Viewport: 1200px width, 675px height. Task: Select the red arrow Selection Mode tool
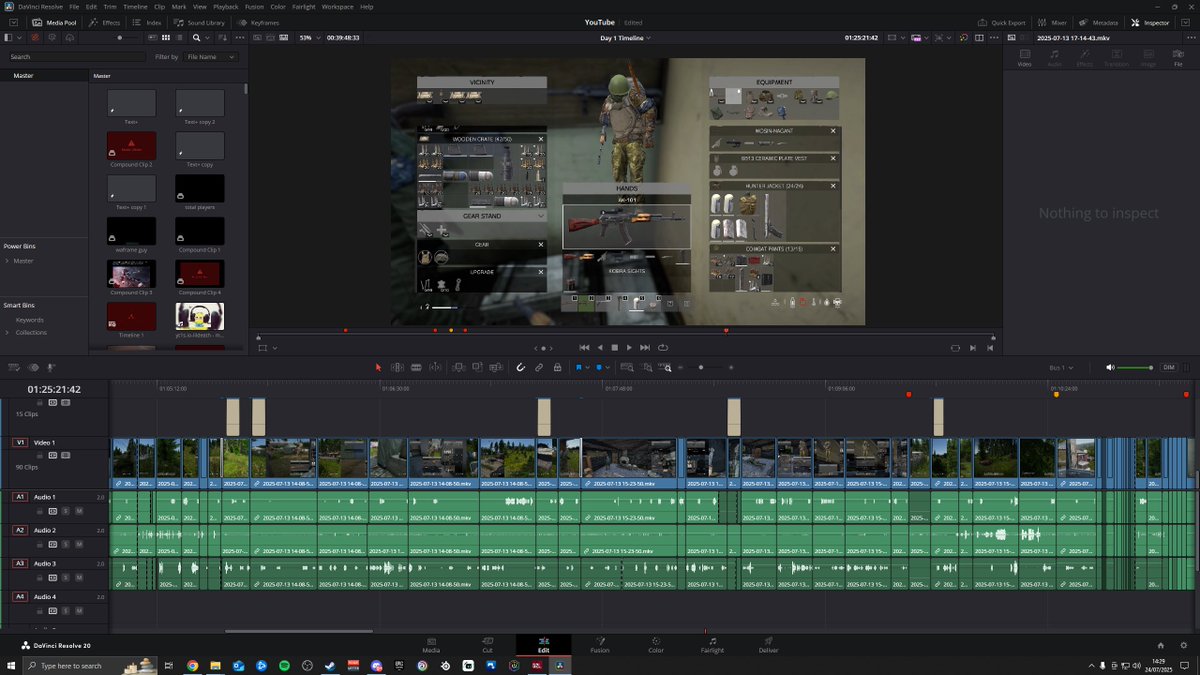pos(378,367)
